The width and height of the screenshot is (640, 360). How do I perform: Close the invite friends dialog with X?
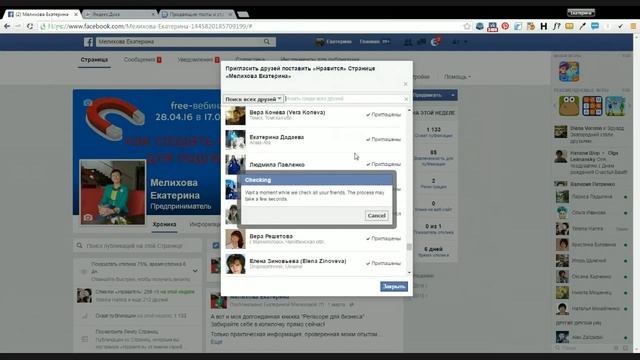tap(405, 84)
